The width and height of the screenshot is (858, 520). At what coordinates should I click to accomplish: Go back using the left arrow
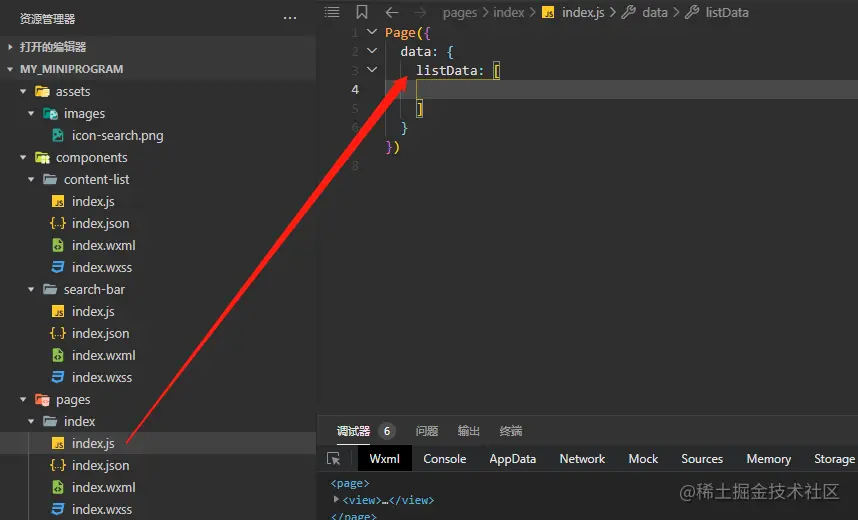coord(391,13)
